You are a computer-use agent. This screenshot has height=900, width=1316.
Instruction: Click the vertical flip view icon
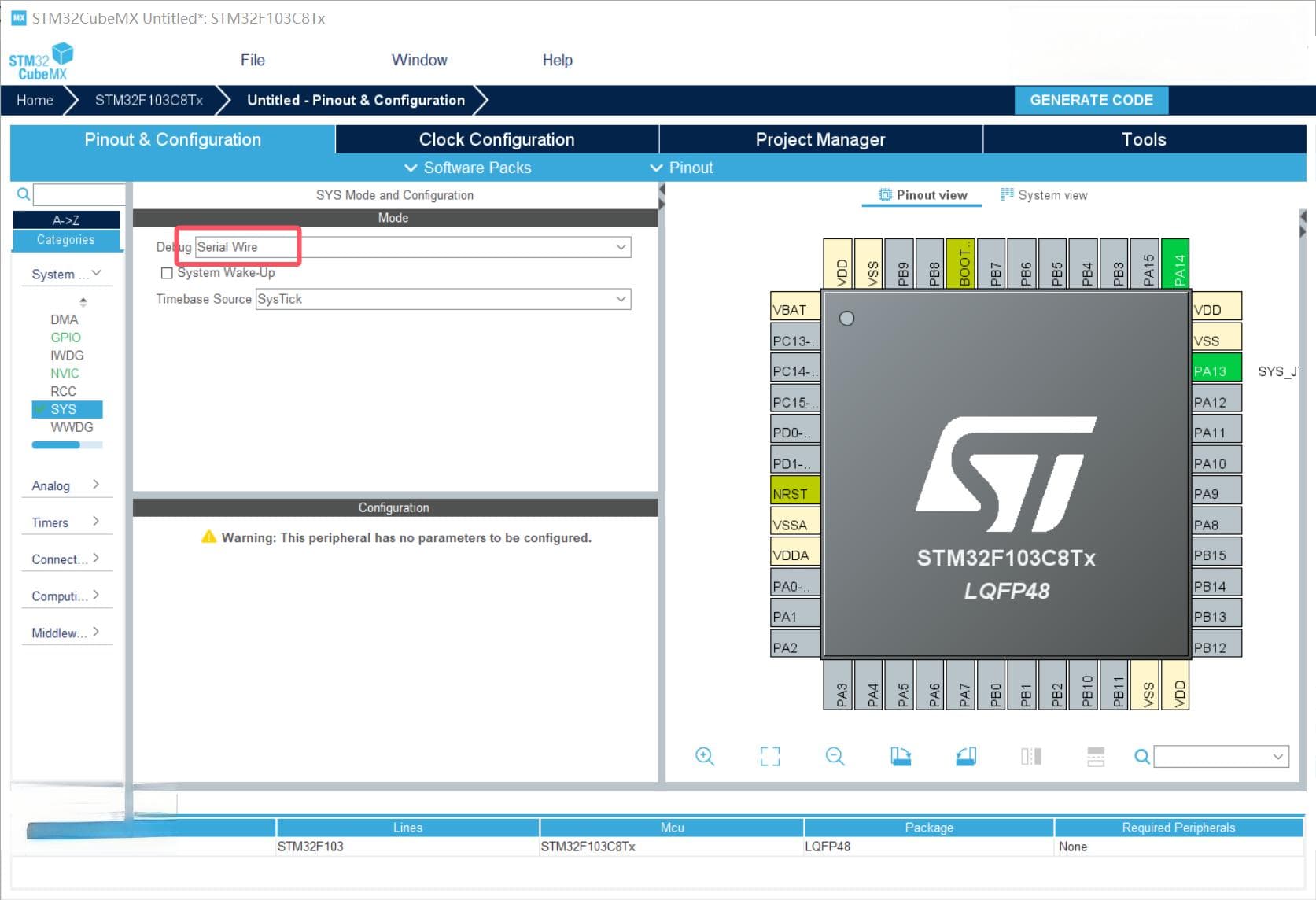coord(1031,756)
